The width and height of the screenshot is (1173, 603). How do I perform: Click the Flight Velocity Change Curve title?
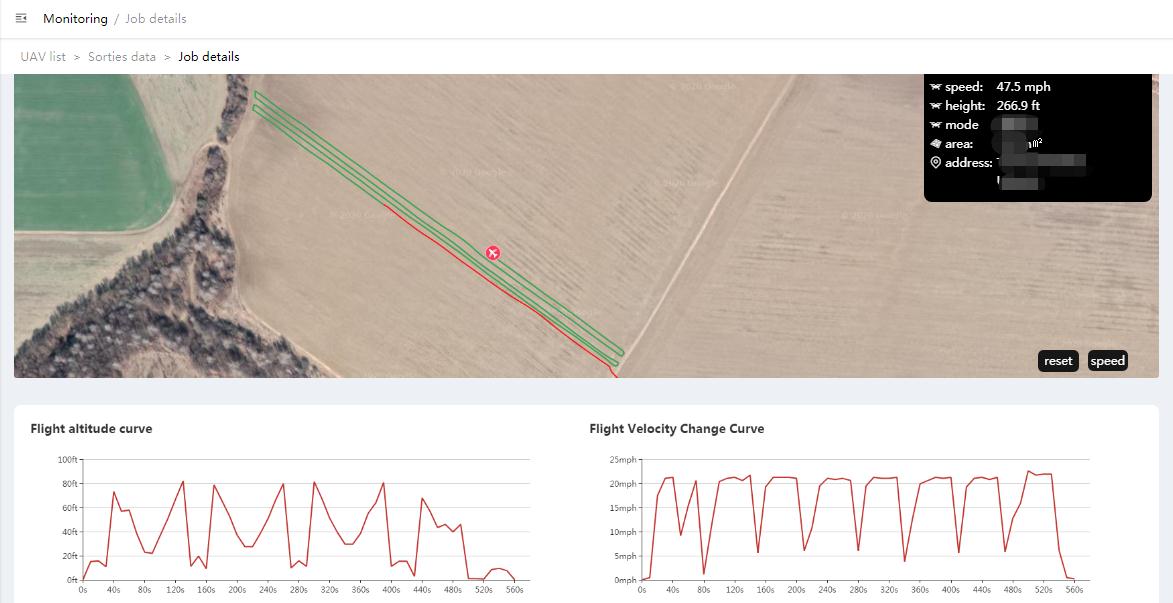pos(676,429)
